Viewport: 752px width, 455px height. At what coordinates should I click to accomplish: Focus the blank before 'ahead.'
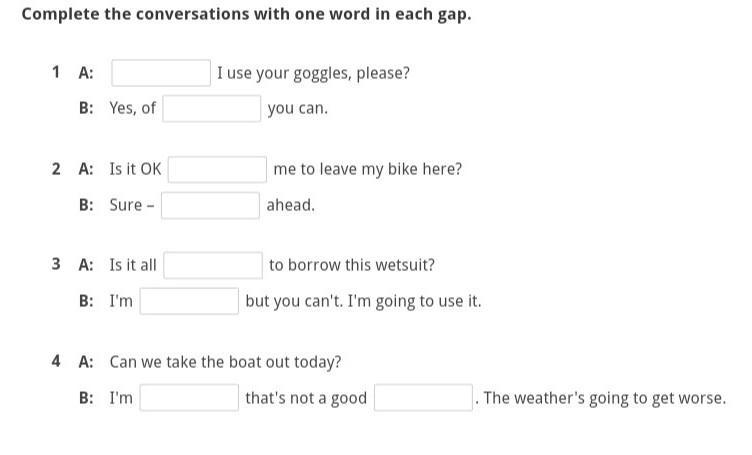tap(211, 205)
